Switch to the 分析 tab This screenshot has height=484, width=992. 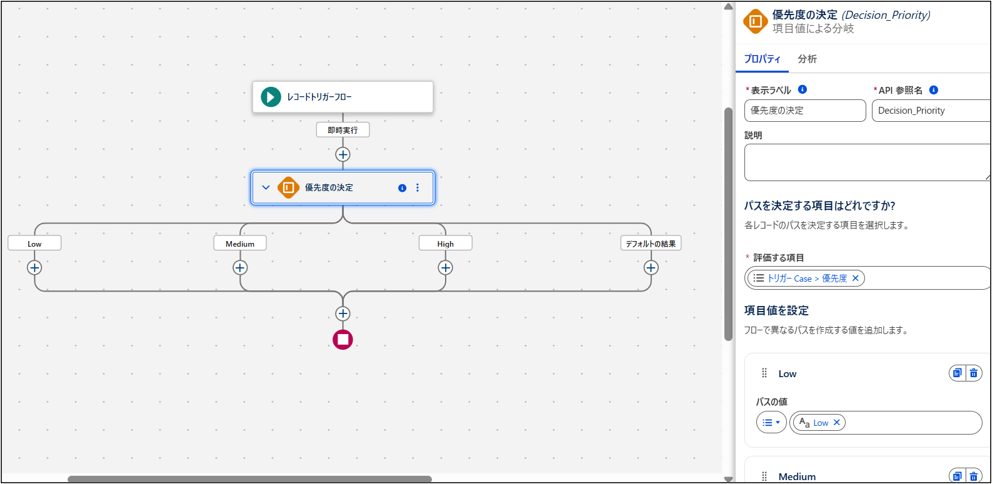coord(807,59)
